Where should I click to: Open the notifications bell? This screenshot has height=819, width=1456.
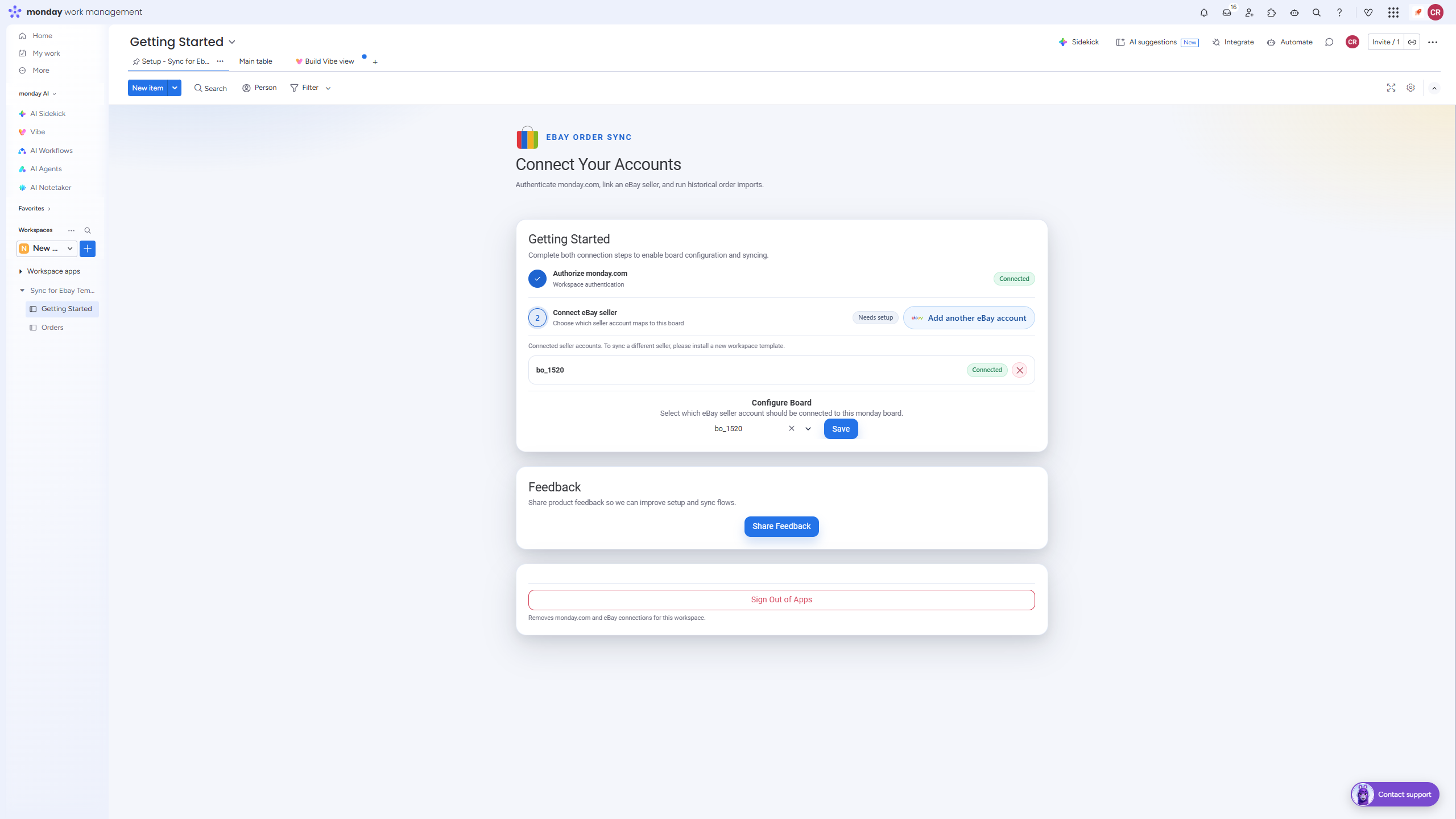coord(1203,13)
